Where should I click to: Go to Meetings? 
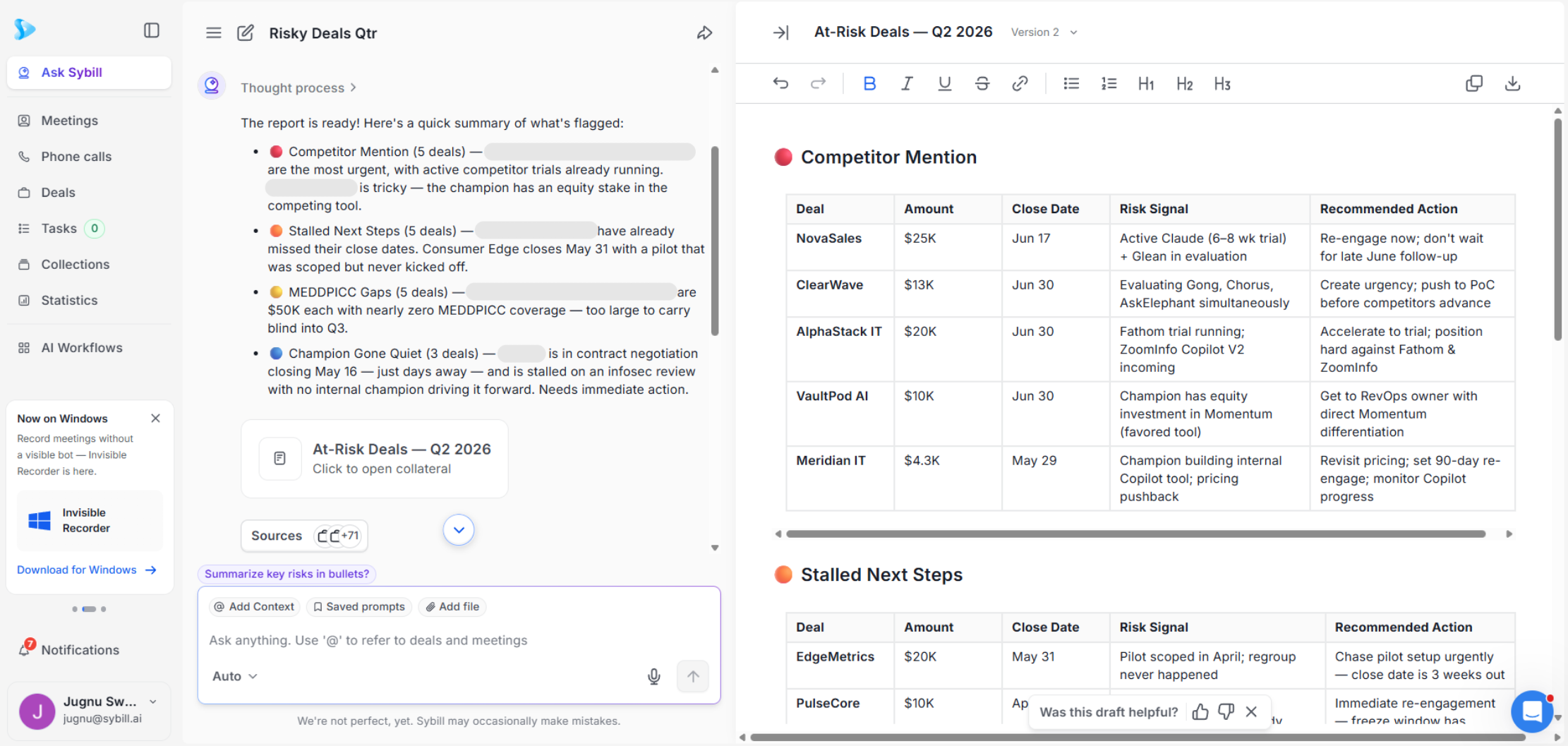(89, 121)
